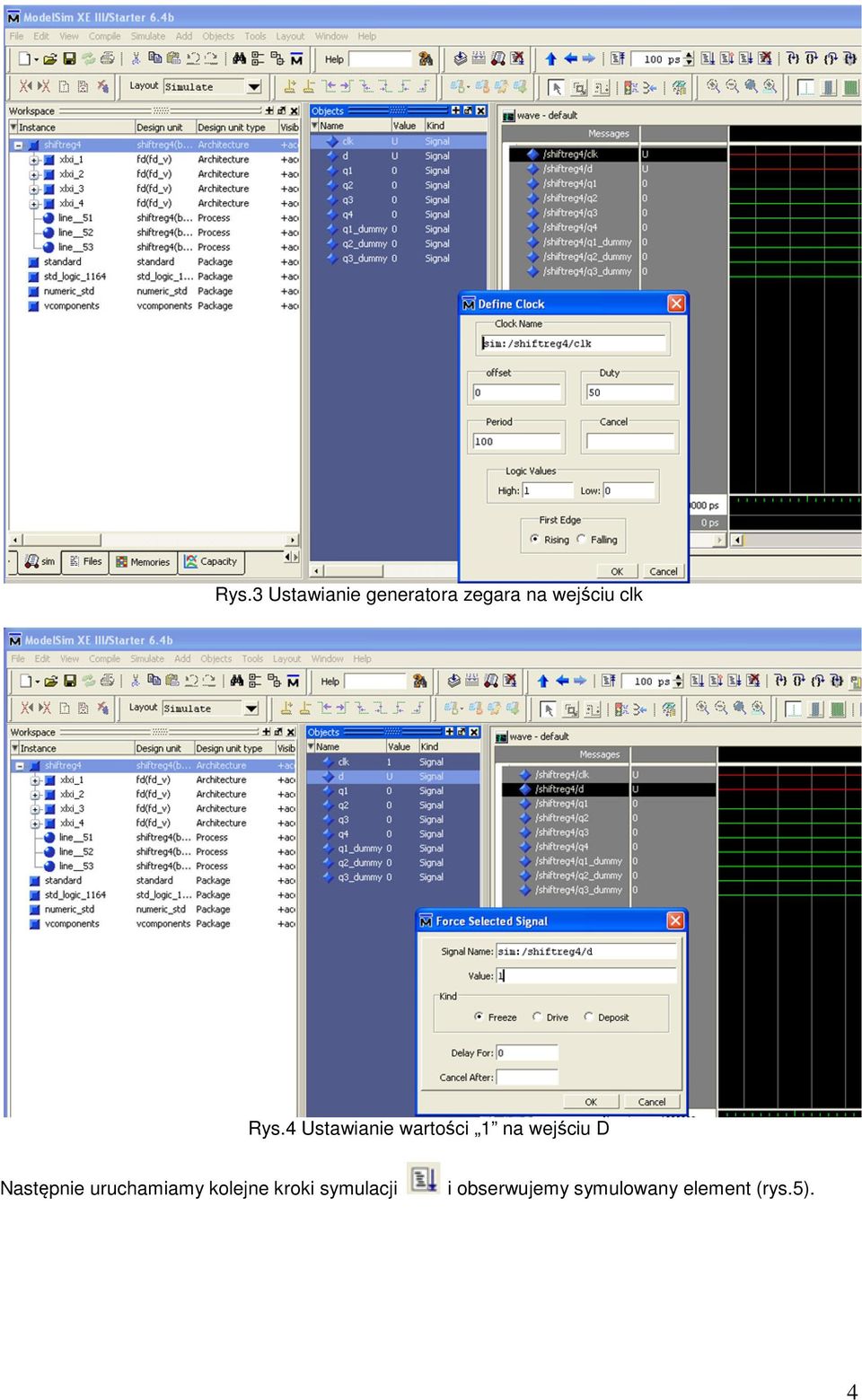The image size is (862, 1400).
Task: Select /shiftreg4/q2 in lower wave window
Action: point(562,818)
